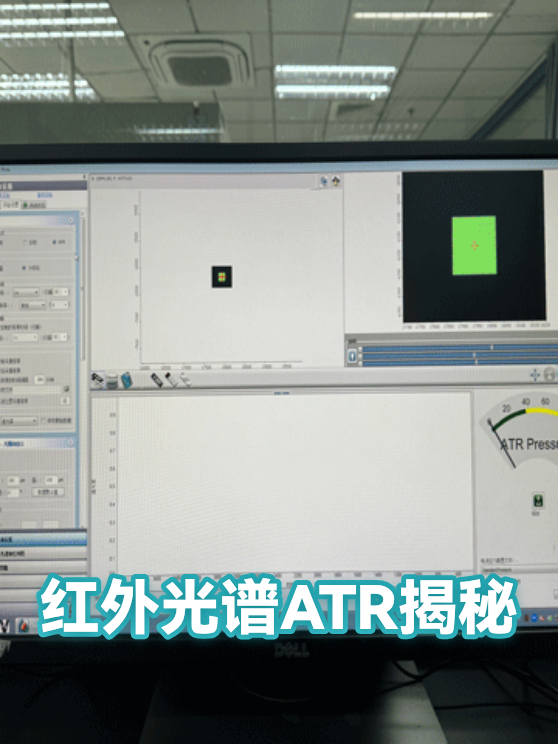
Task: Click the gray stage icon next to the microscope icon
Action: tap(112, 381)
